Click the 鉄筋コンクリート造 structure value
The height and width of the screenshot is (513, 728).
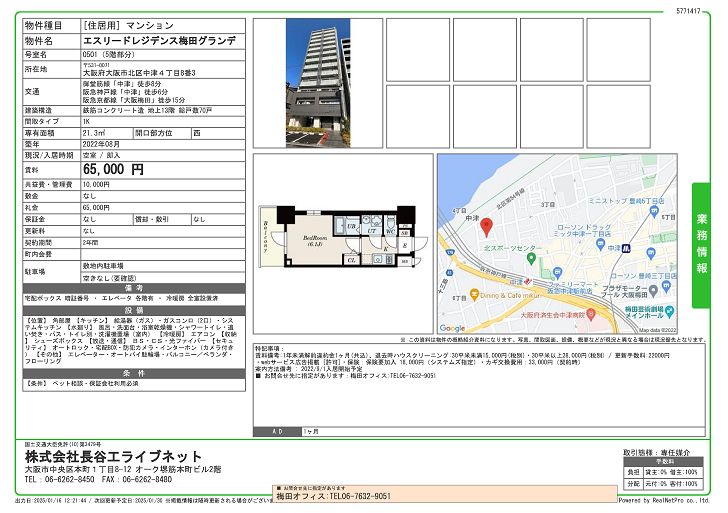113,110
